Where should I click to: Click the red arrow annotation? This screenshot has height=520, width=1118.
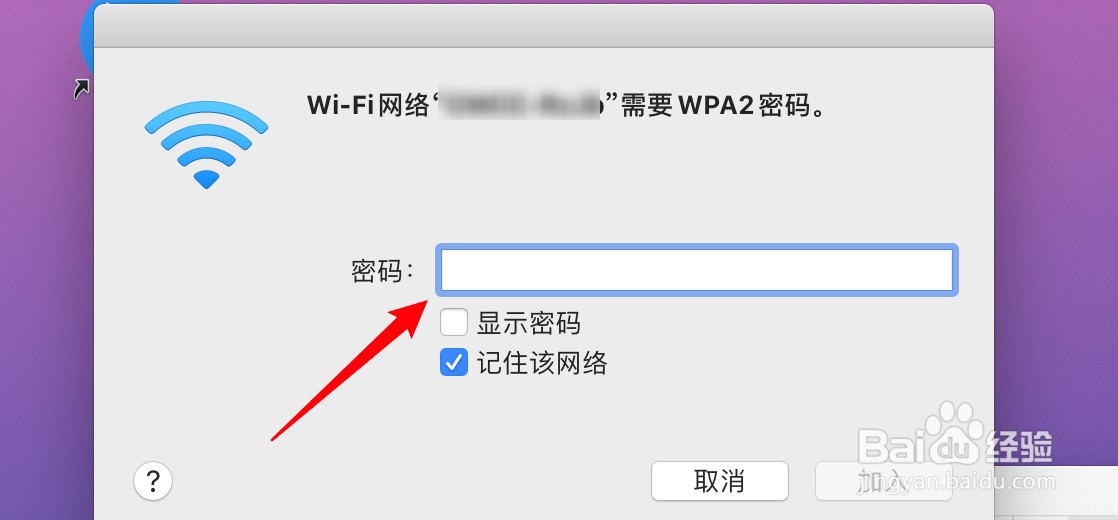point(349,370)
